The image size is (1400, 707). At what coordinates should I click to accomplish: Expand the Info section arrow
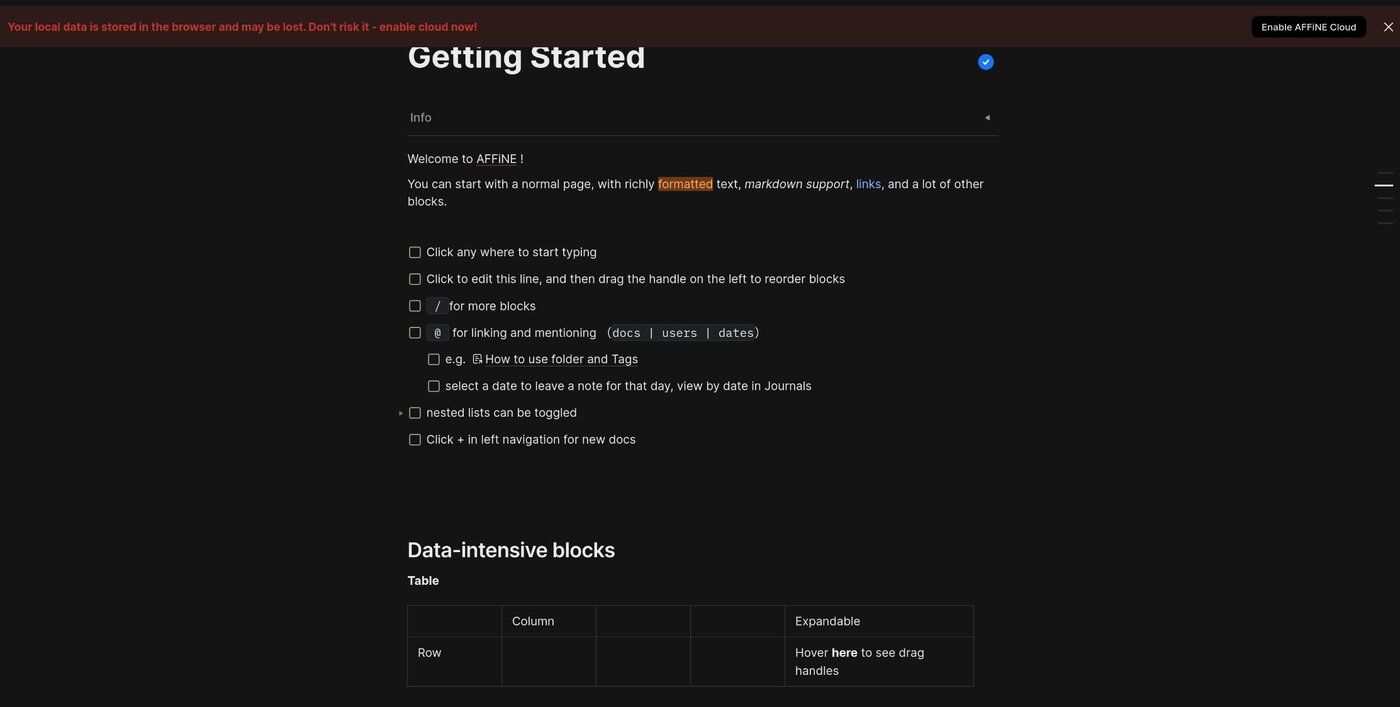pyautogui.click(x=987, y=118)
